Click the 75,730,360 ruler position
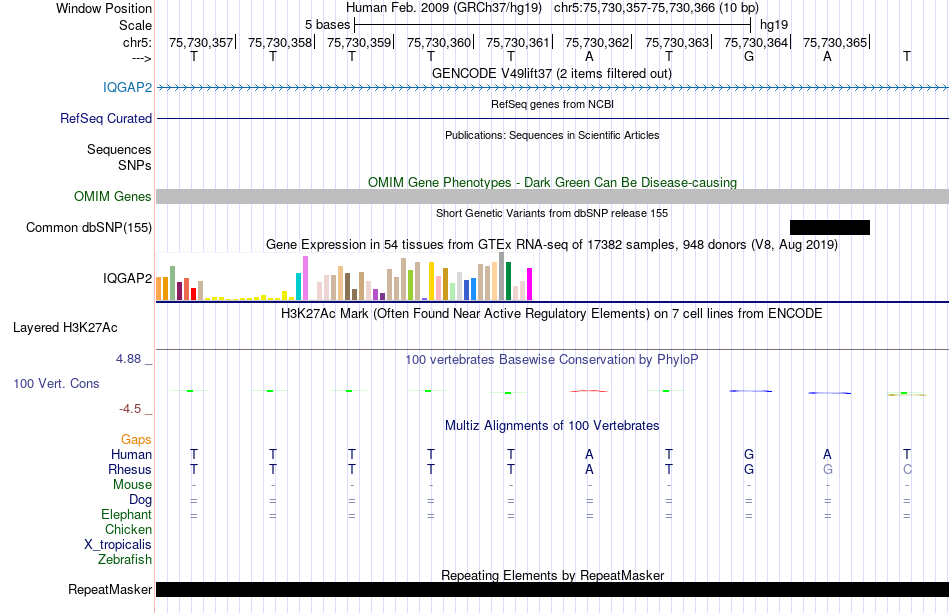The image size is (950, 613). [x=439, y=42]
